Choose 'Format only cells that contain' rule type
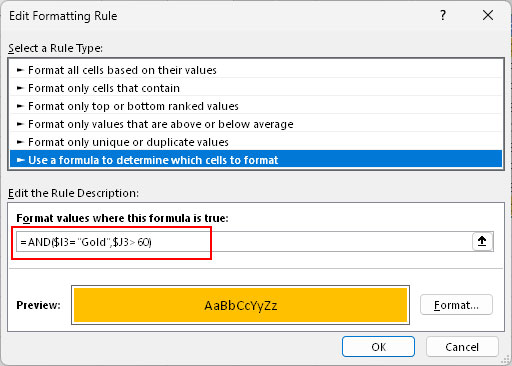The width and height of the screenshot is (512, 366). tap(256, 88)
